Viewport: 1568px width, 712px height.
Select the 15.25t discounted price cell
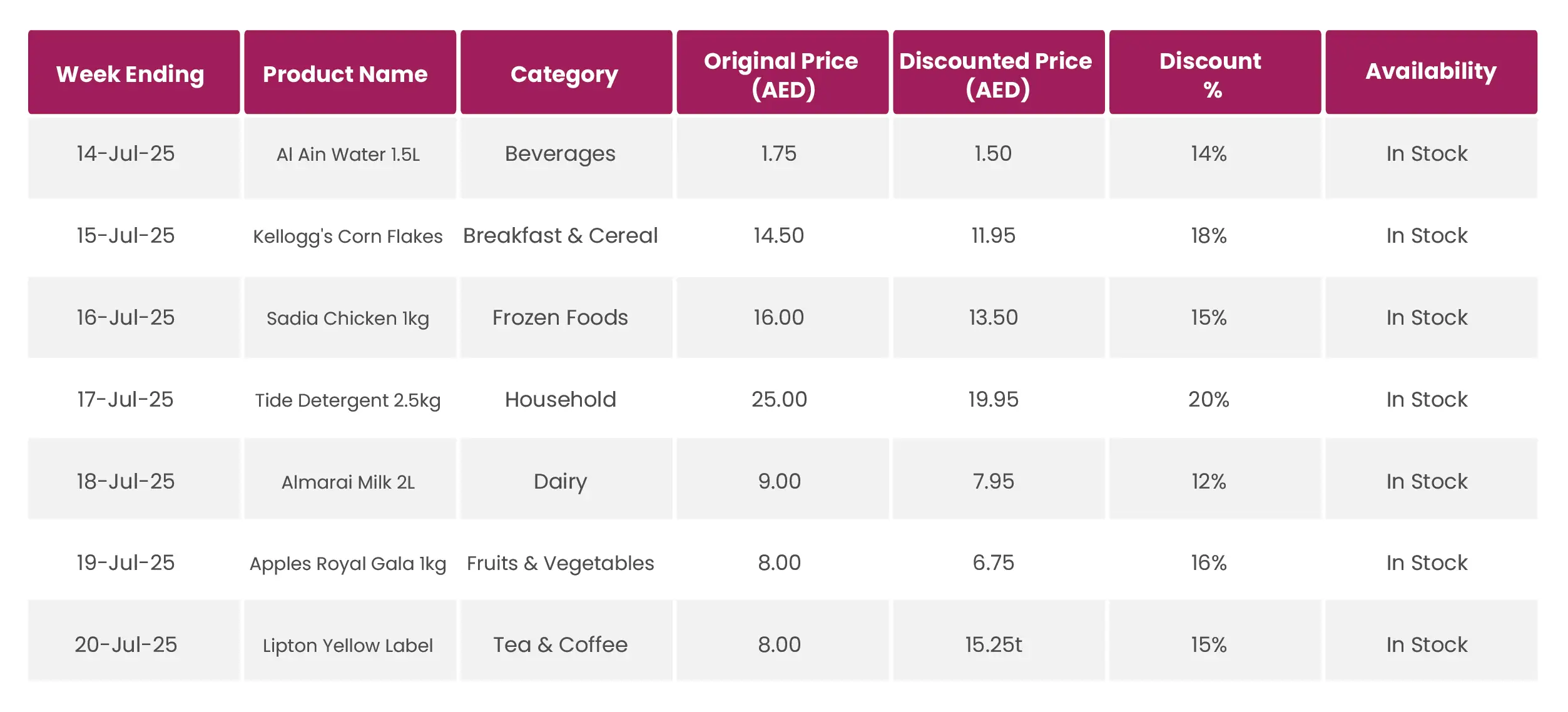pos(994,645)
